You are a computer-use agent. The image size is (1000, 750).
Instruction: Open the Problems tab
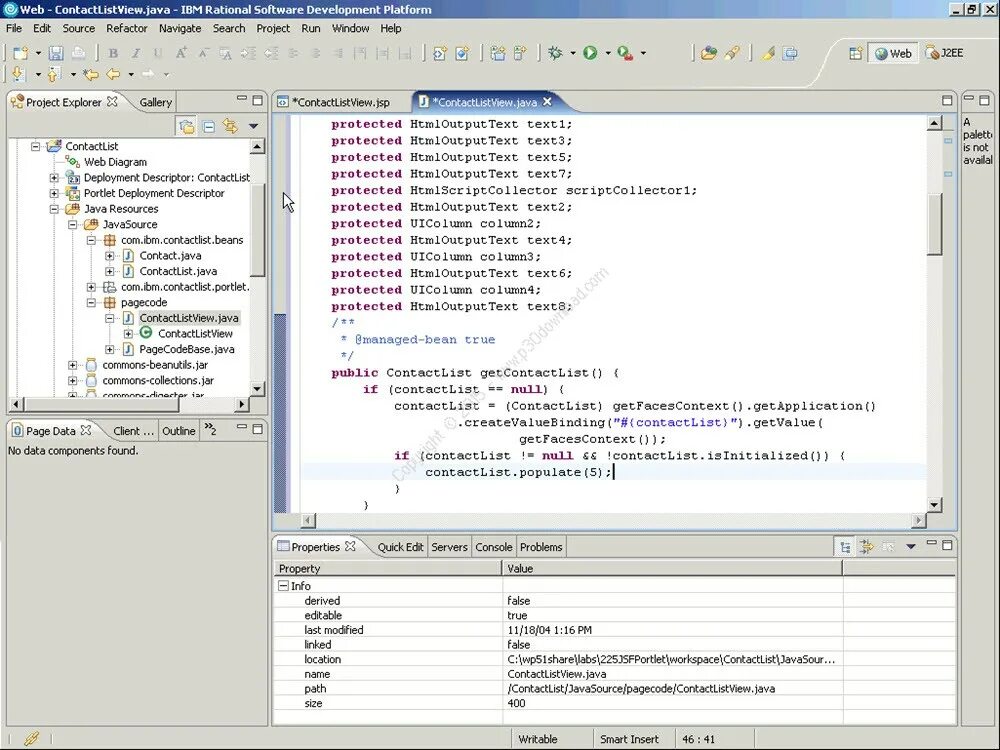pos(541,547)
